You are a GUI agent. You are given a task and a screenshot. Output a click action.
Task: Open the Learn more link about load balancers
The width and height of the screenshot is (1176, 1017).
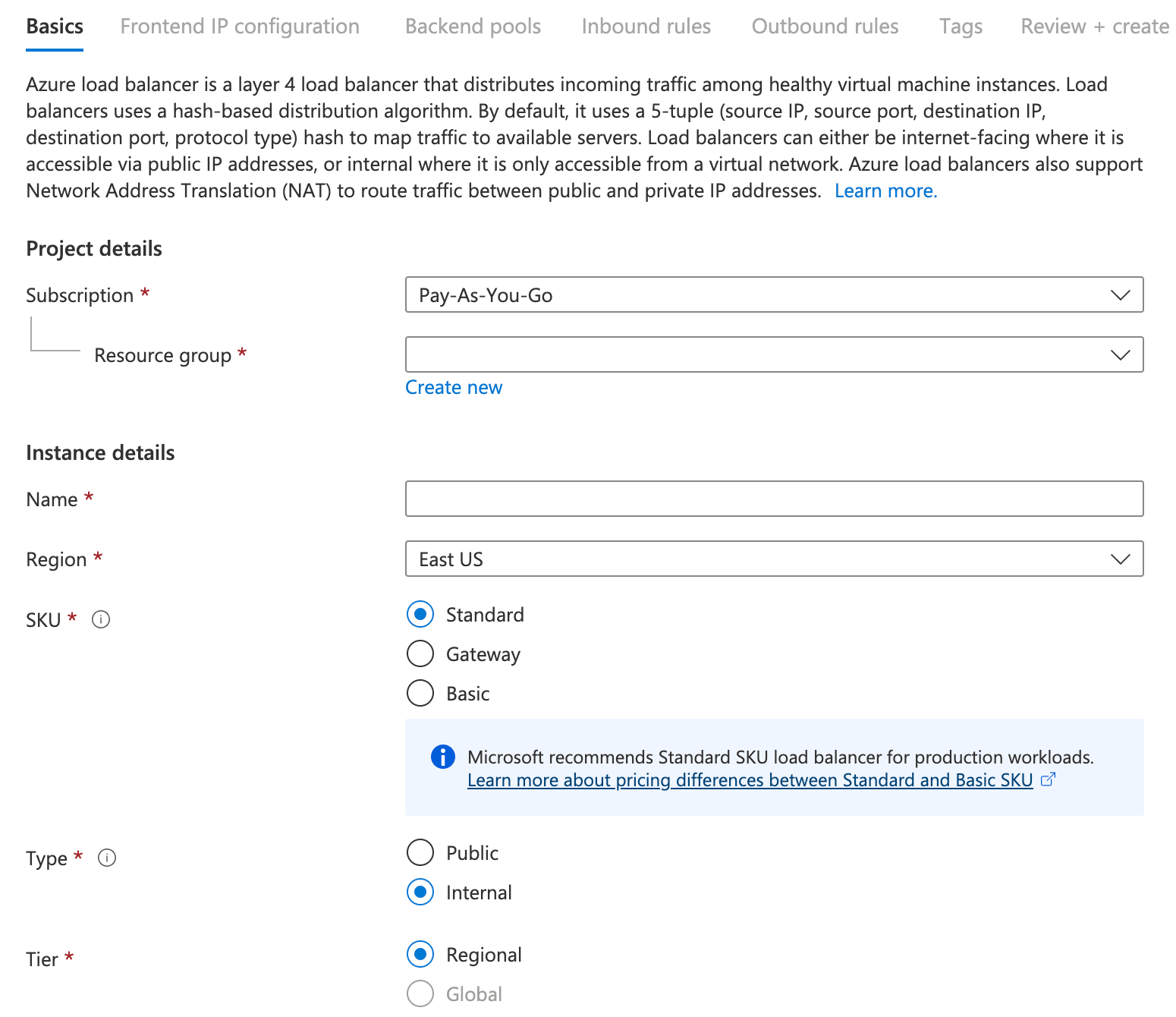tap(885, 190)
